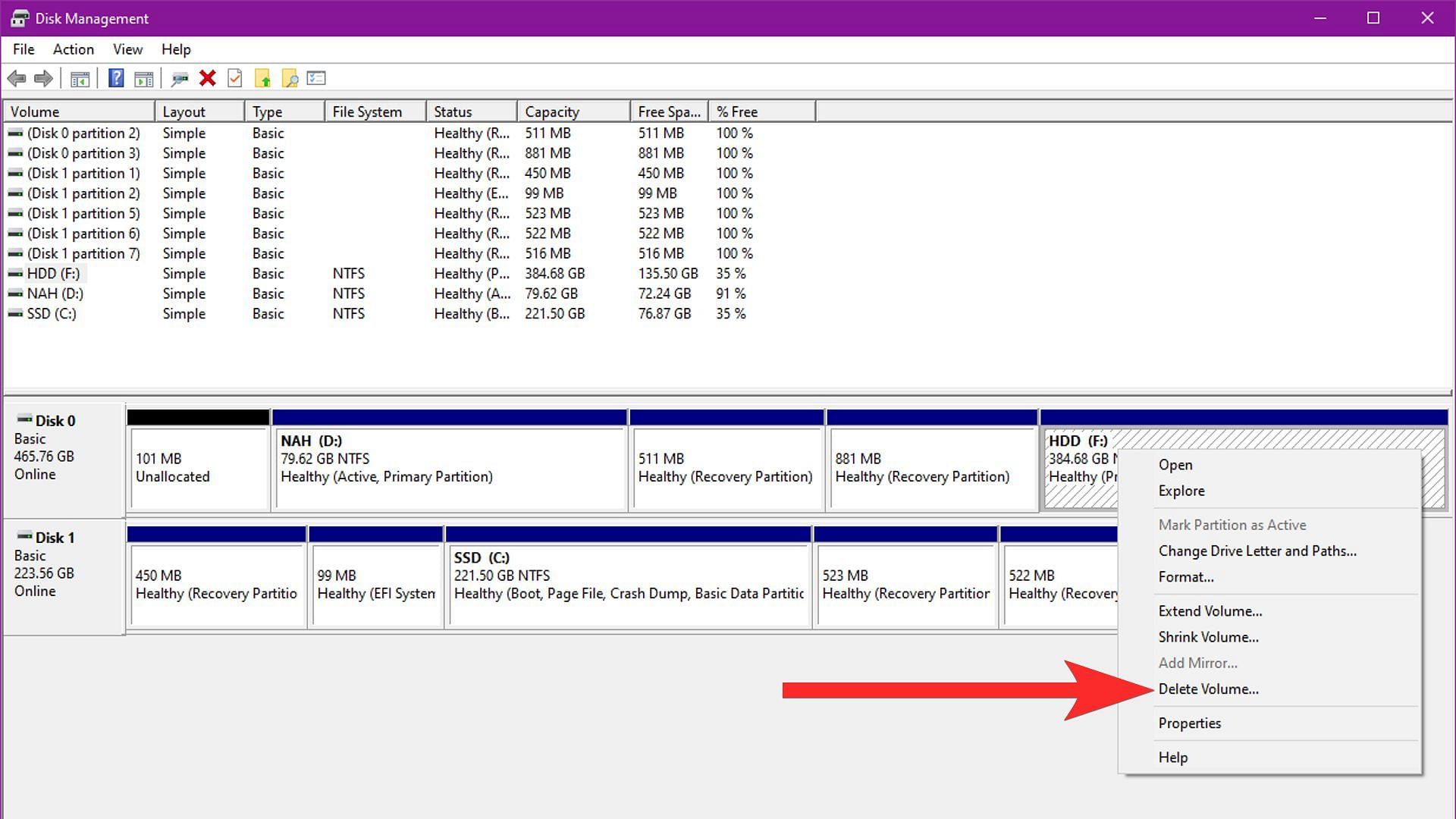Image resolution: width=1456 pixels, height=819 pixels.
Task: Select the 523 MB Recovery Partition block
Action: tap(905, 577)
